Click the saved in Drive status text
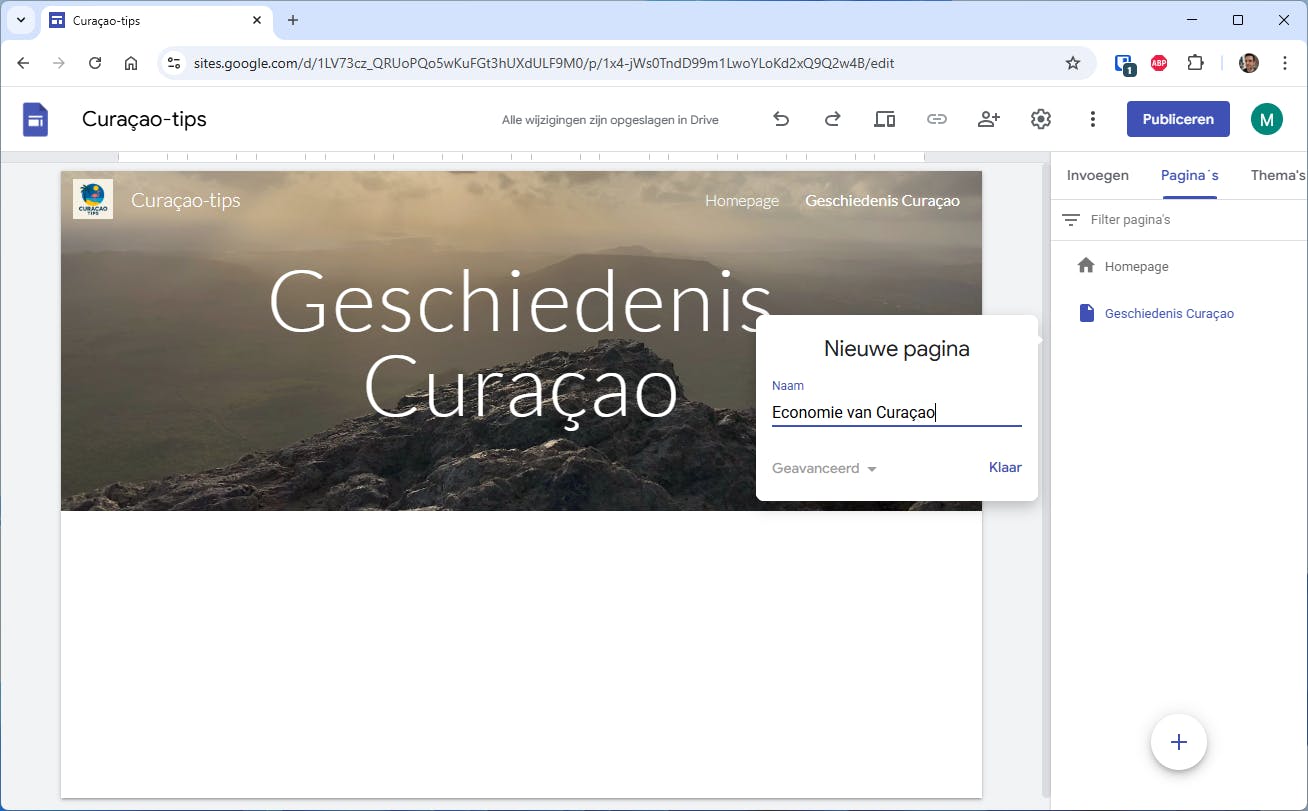Viewport: 1308px width, 811px height. click(x=610, y=120)
